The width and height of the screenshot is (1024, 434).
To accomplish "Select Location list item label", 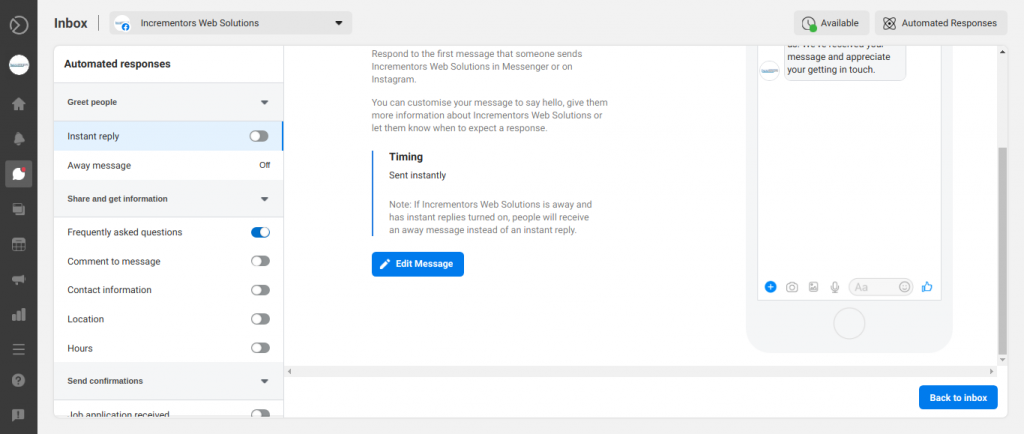I will coord(86,319).
